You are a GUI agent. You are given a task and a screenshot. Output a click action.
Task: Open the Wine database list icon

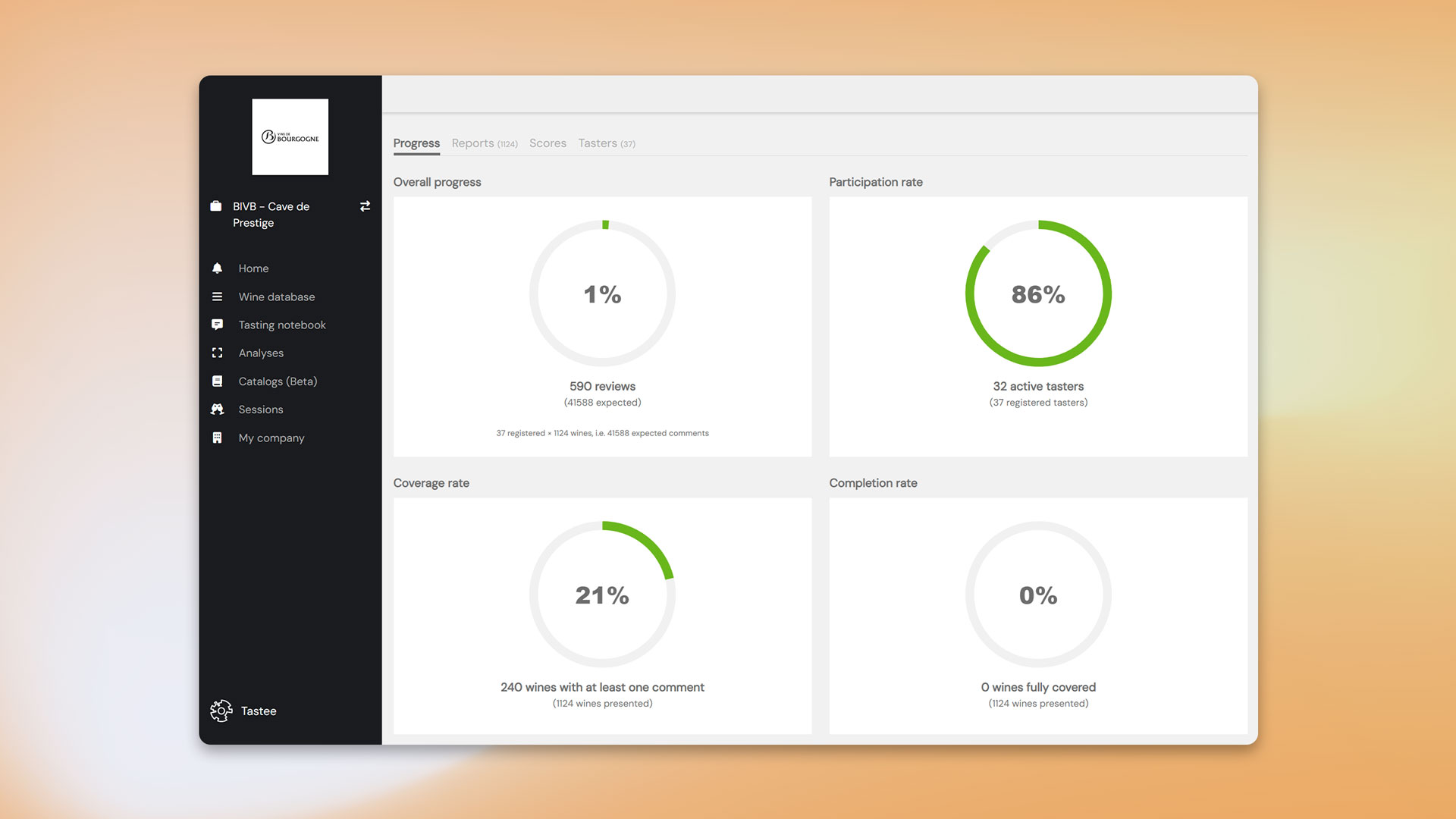pos(218,297)
